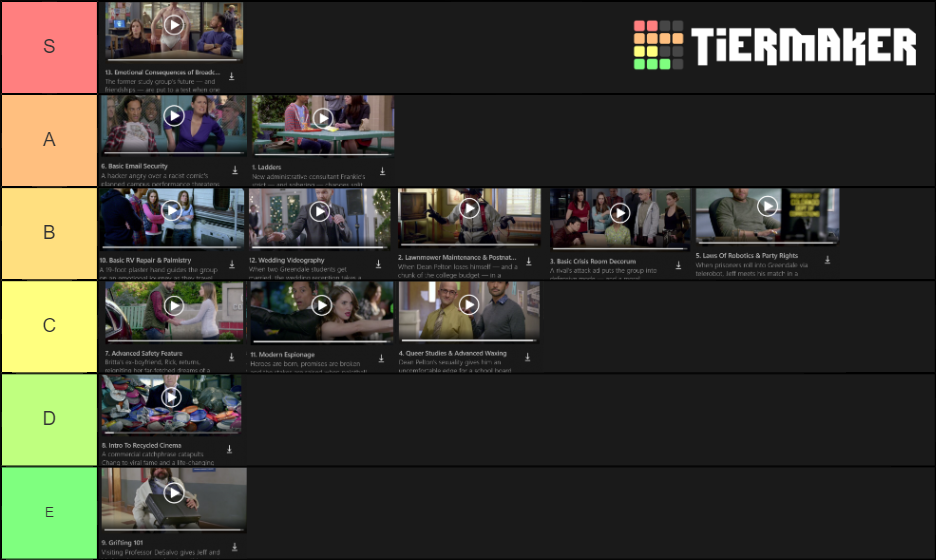
Task: Download episode 13 Emotional Consequences
Action: [x=232, y=76]
